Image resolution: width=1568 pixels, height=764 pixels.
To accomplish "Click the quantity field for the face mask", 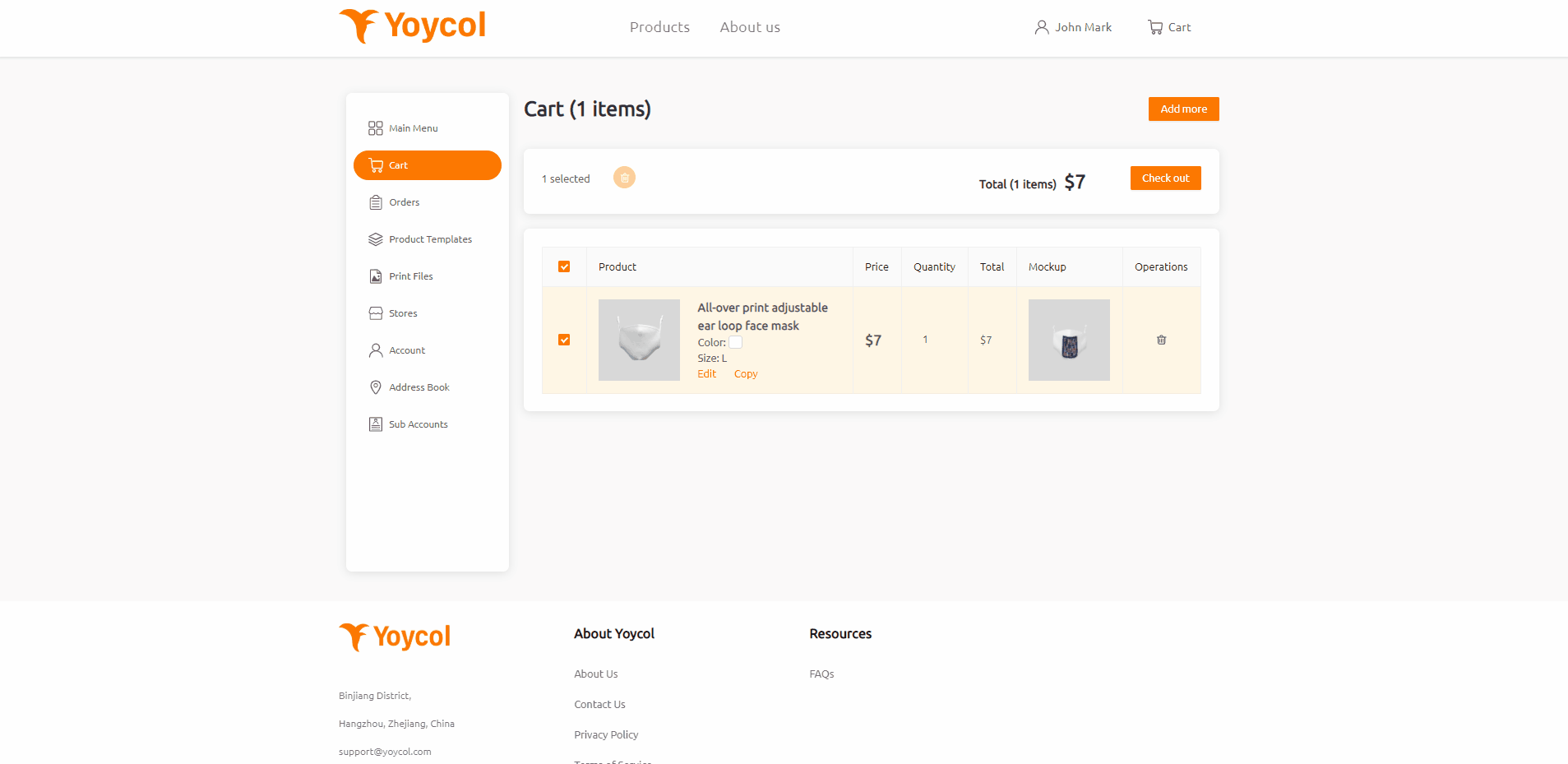I will coord(925,340).
